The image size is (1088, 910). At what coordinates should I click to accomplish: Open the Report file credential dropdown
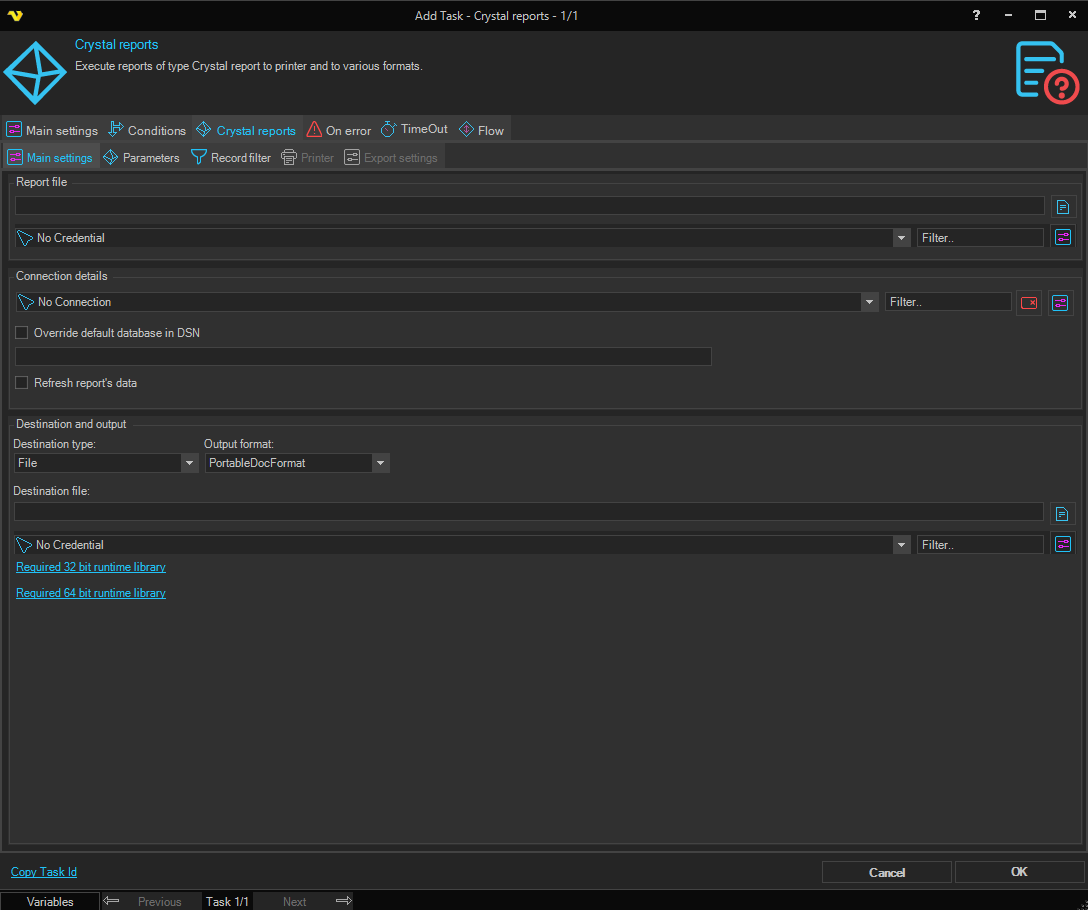point(901,238)
